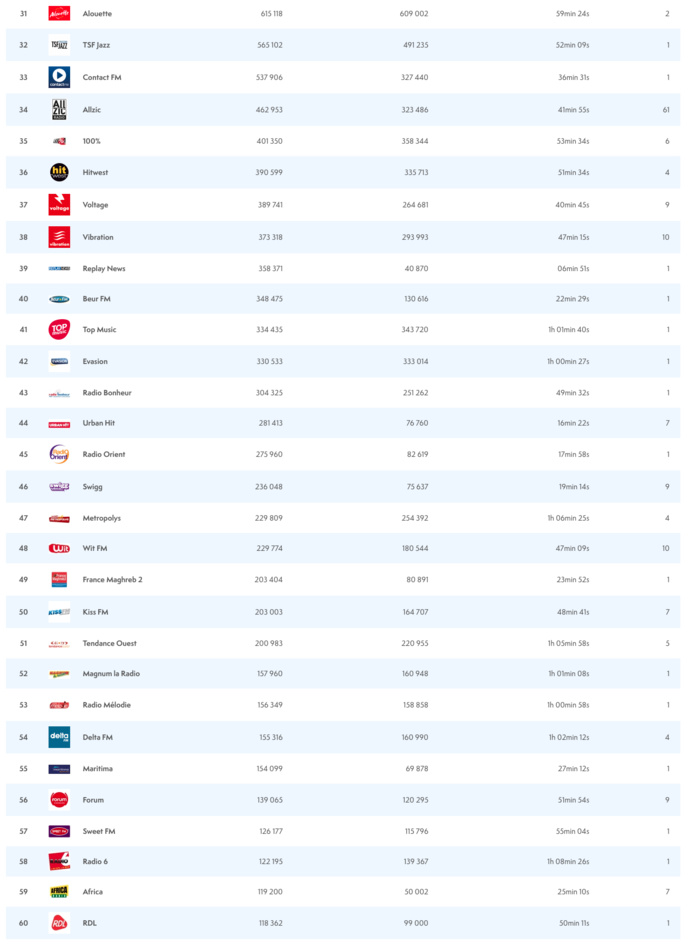Click the Top Music logo icon
Screen dimensions: 689x944
point(59,329)
